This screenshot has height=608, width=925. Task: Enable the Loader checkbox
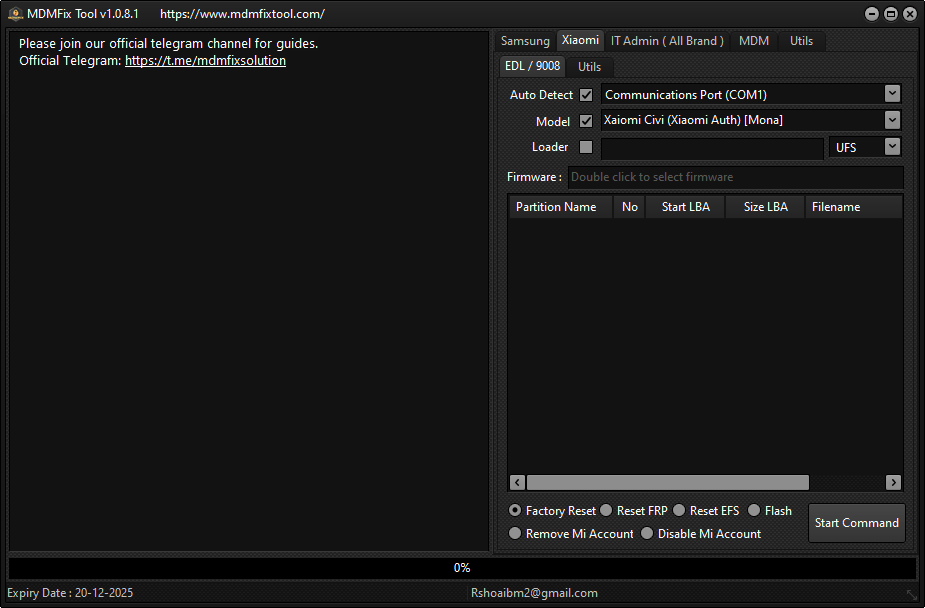coord(586,147)
